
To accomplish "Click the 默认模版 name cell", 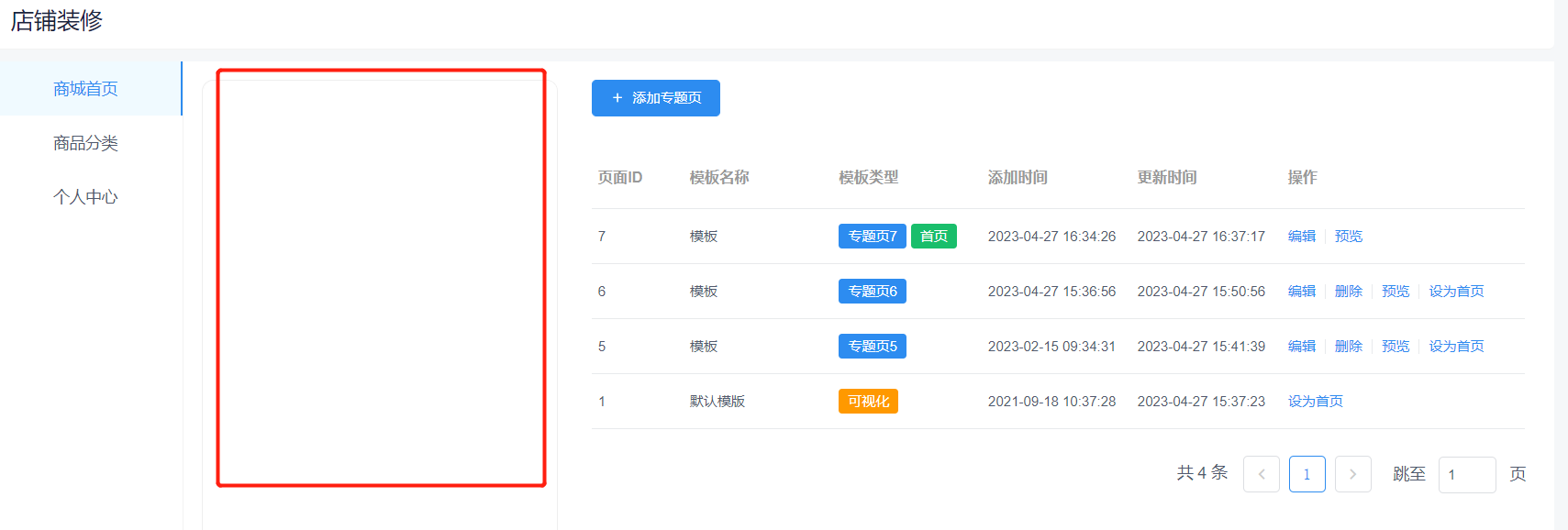I will coord(717,402).
